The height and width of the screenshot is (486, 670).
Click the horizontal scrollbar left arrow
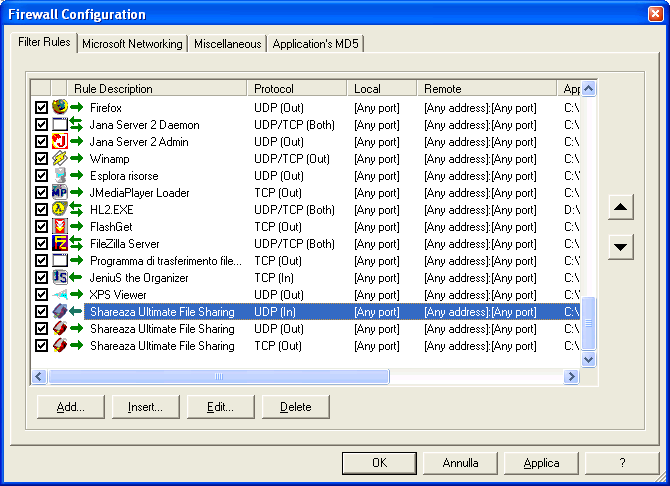(x=39, y=377)
